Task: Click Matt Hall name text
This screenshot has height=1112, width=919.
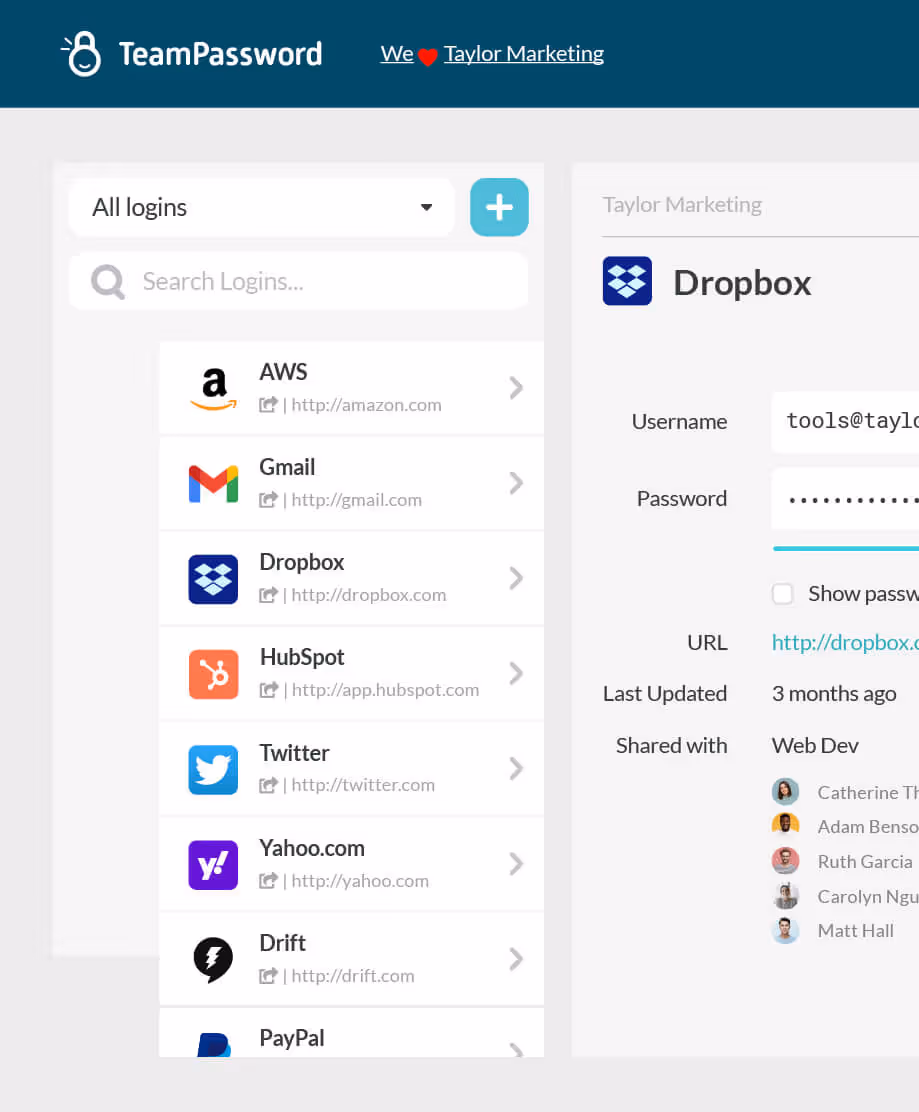Action: 856,930
